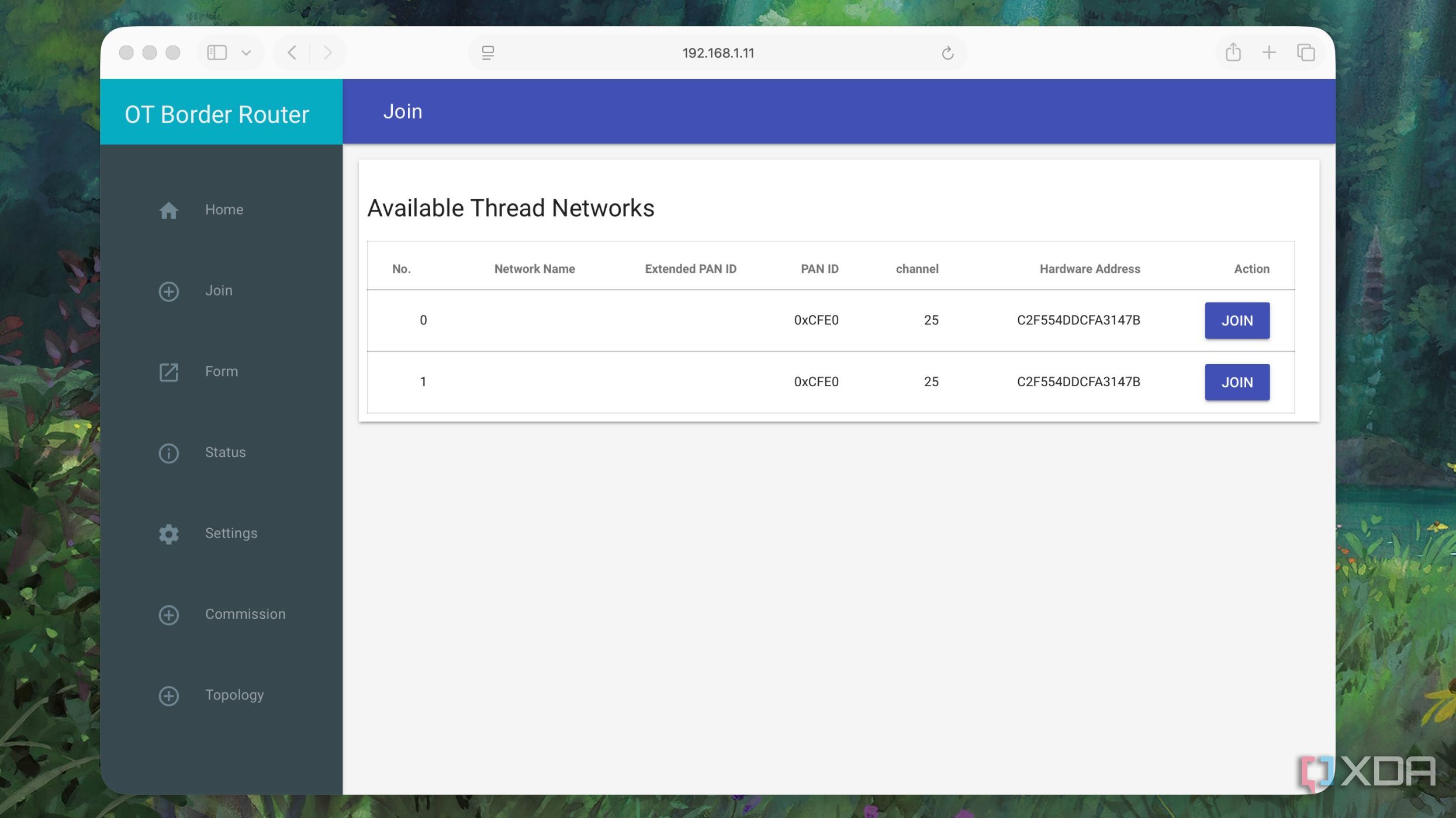Click the Network Name column header
1456x818 pixels.
pyautogui.click(x=534, y=269)
